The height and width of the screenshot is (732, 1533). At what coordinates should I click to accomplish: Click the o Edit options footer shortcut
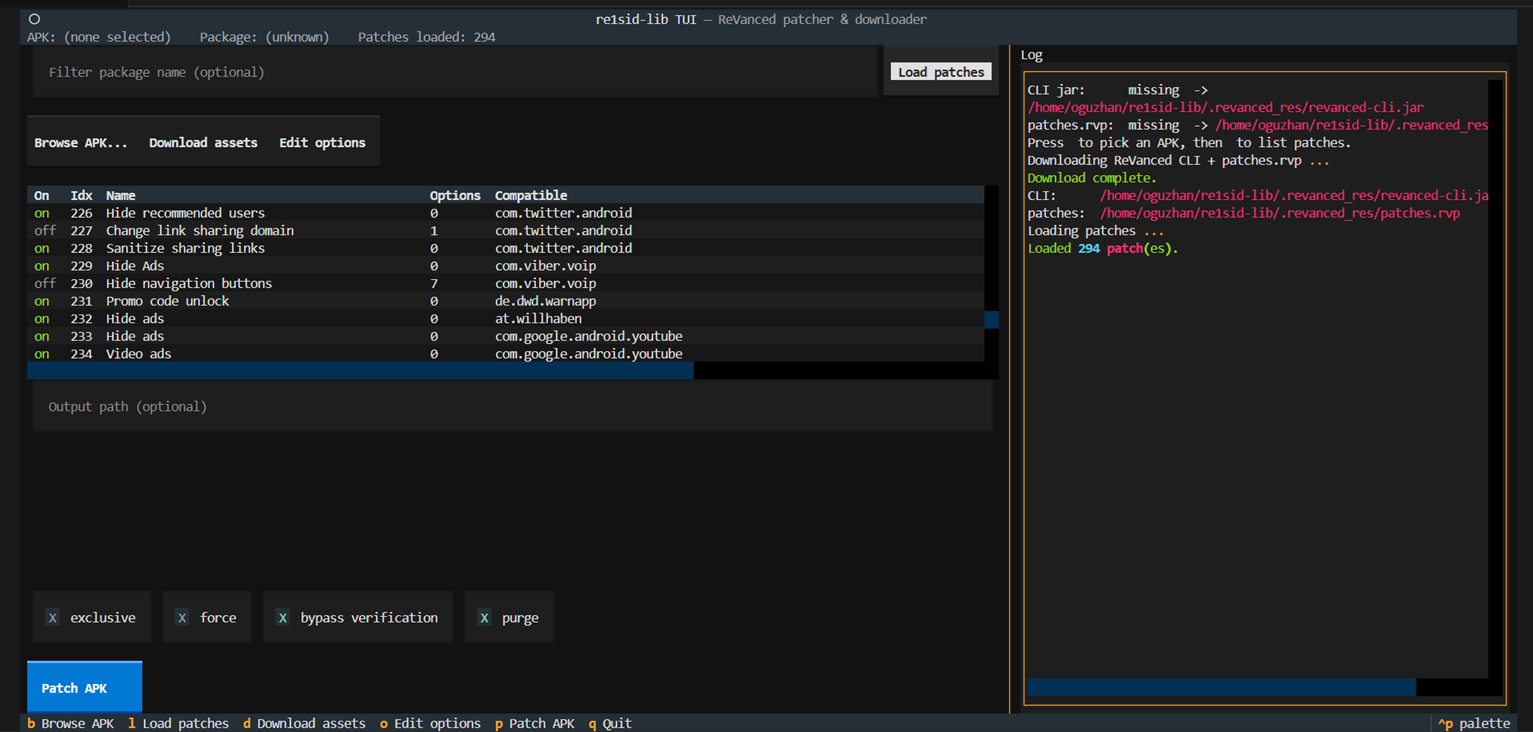(430, 723)
